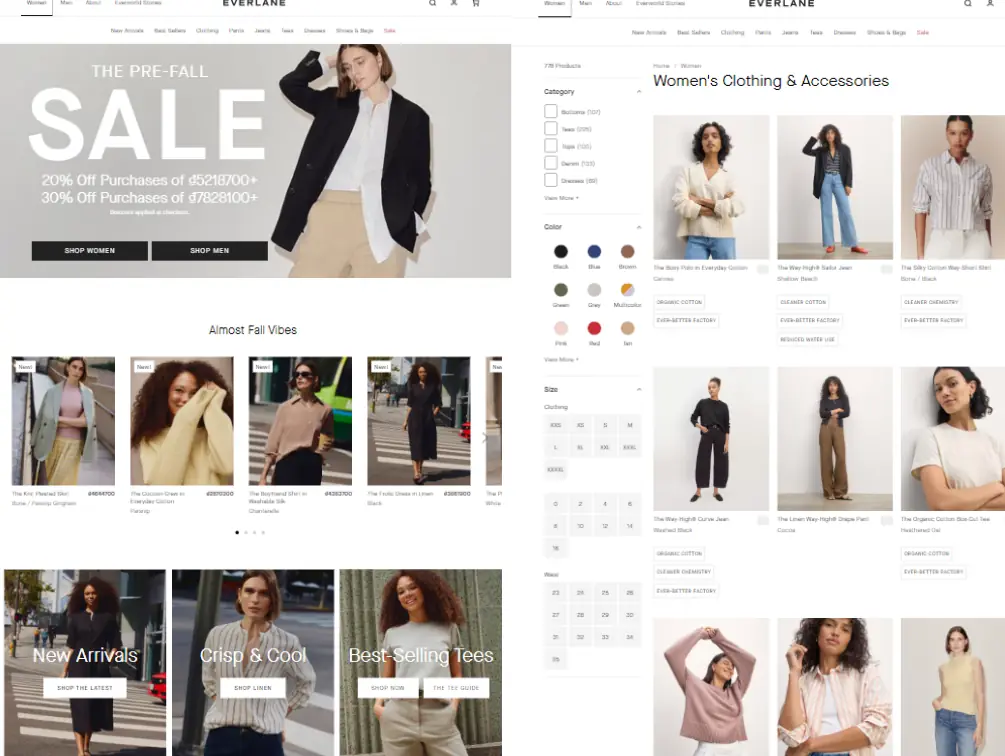The height and width of the screenshot is (756, 1005).
Task: Collapse the Category filter section
Action: pyautogui.click(x=638, y=92)
